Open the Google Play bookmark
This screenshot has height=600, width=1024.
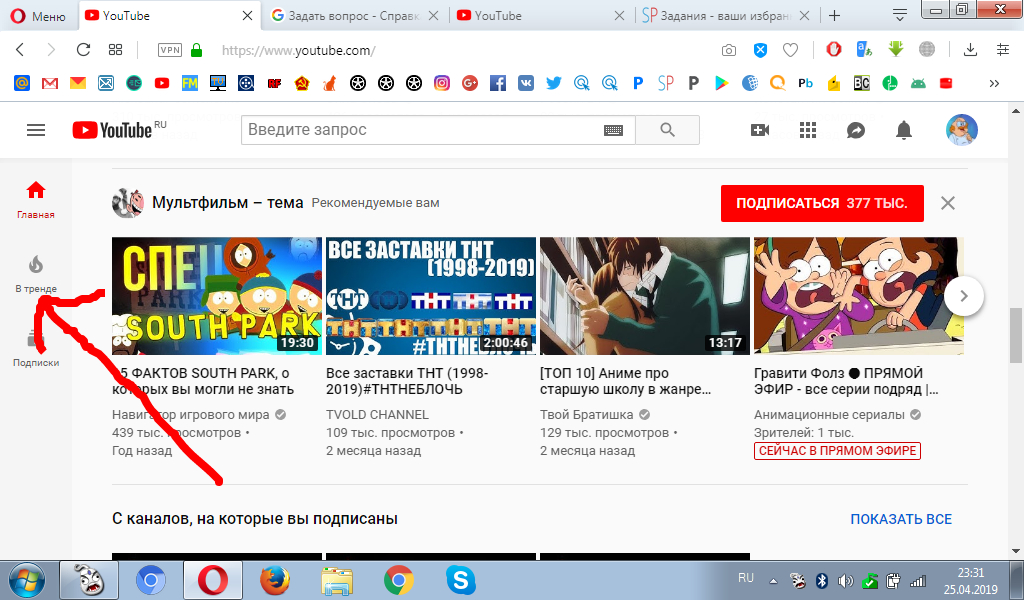(722, 83)
